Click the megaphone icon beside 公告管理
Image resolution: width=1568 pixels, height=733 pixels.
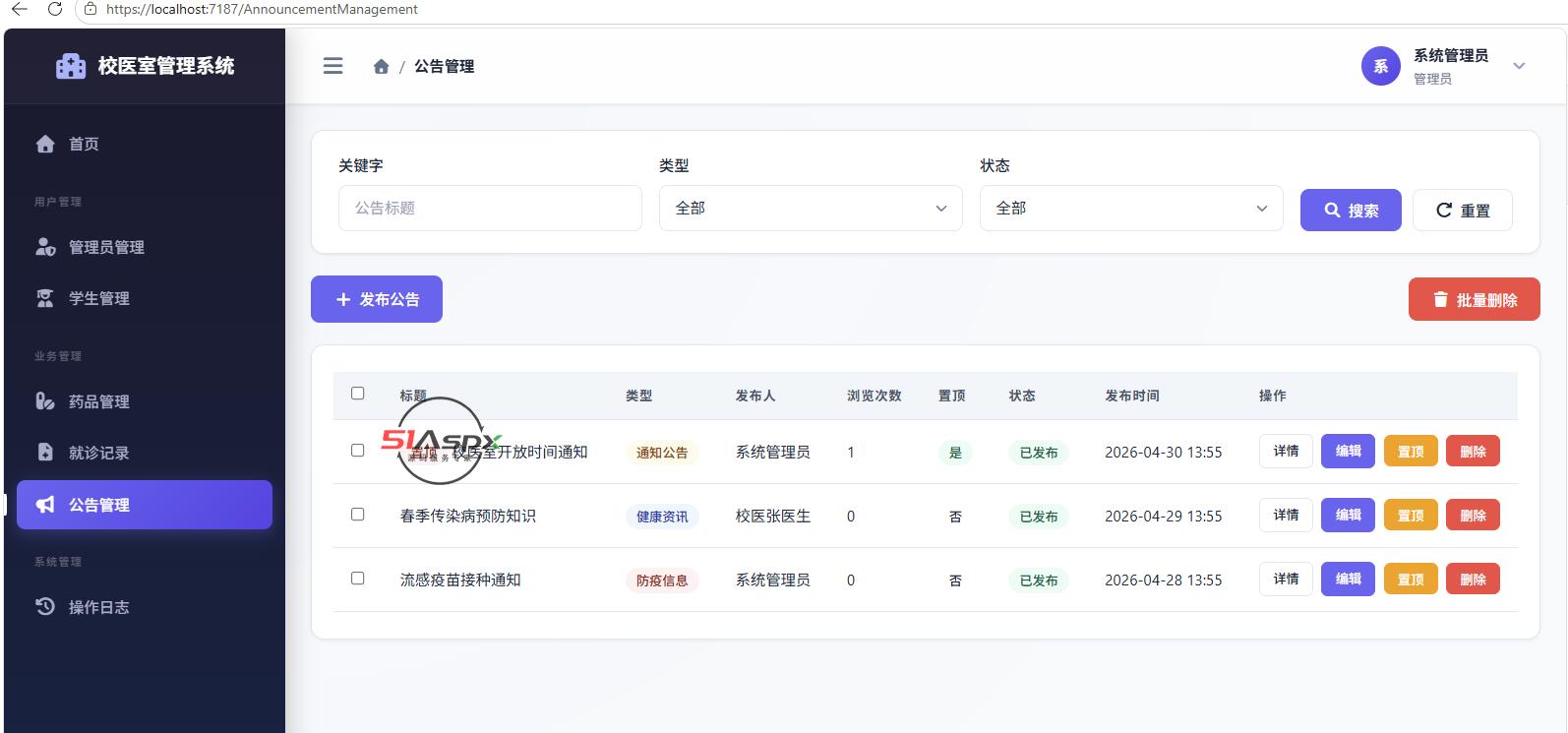pos(45,505)
